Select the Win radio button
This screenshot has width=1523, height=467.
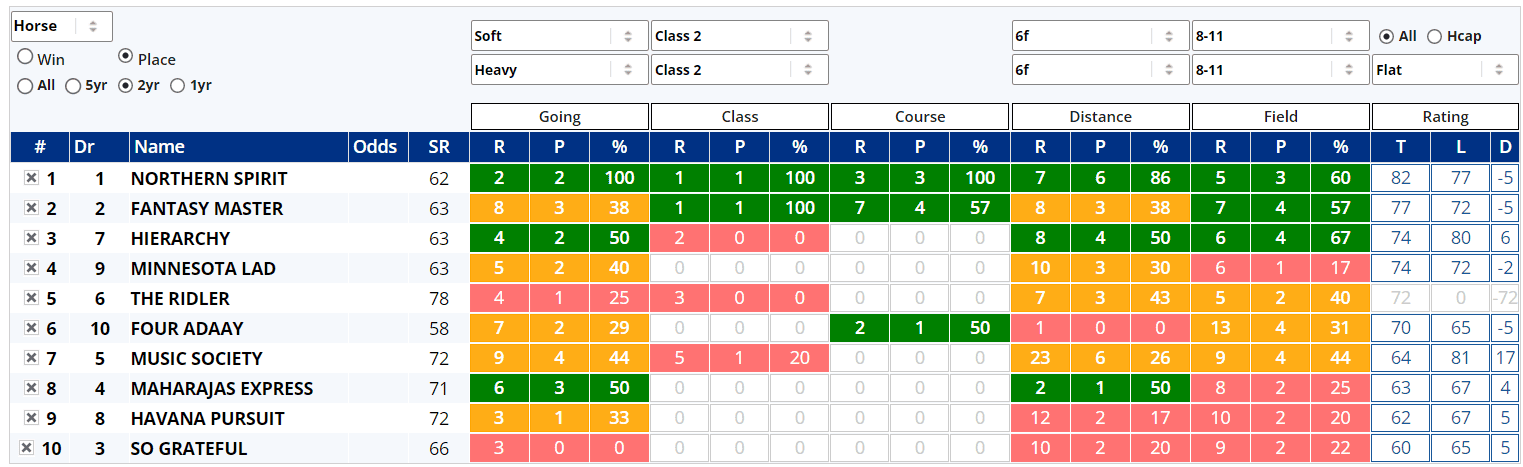tap(25, 58)
